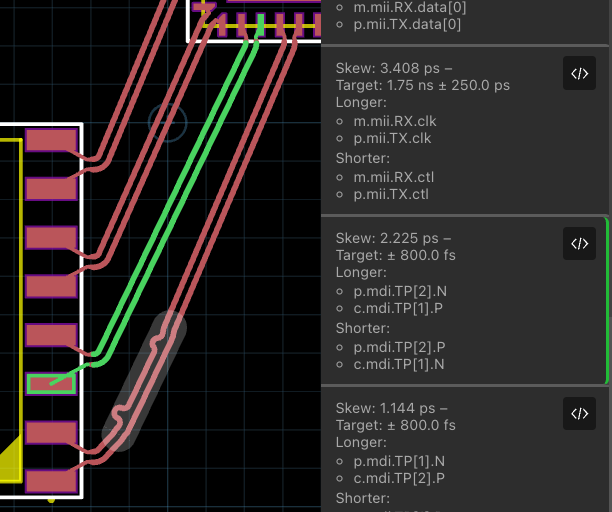Image resolution: width=612 pixels, height=512 pixels.
Task: Select c.mdi.TP[2].P in last card
Action: 399,476
